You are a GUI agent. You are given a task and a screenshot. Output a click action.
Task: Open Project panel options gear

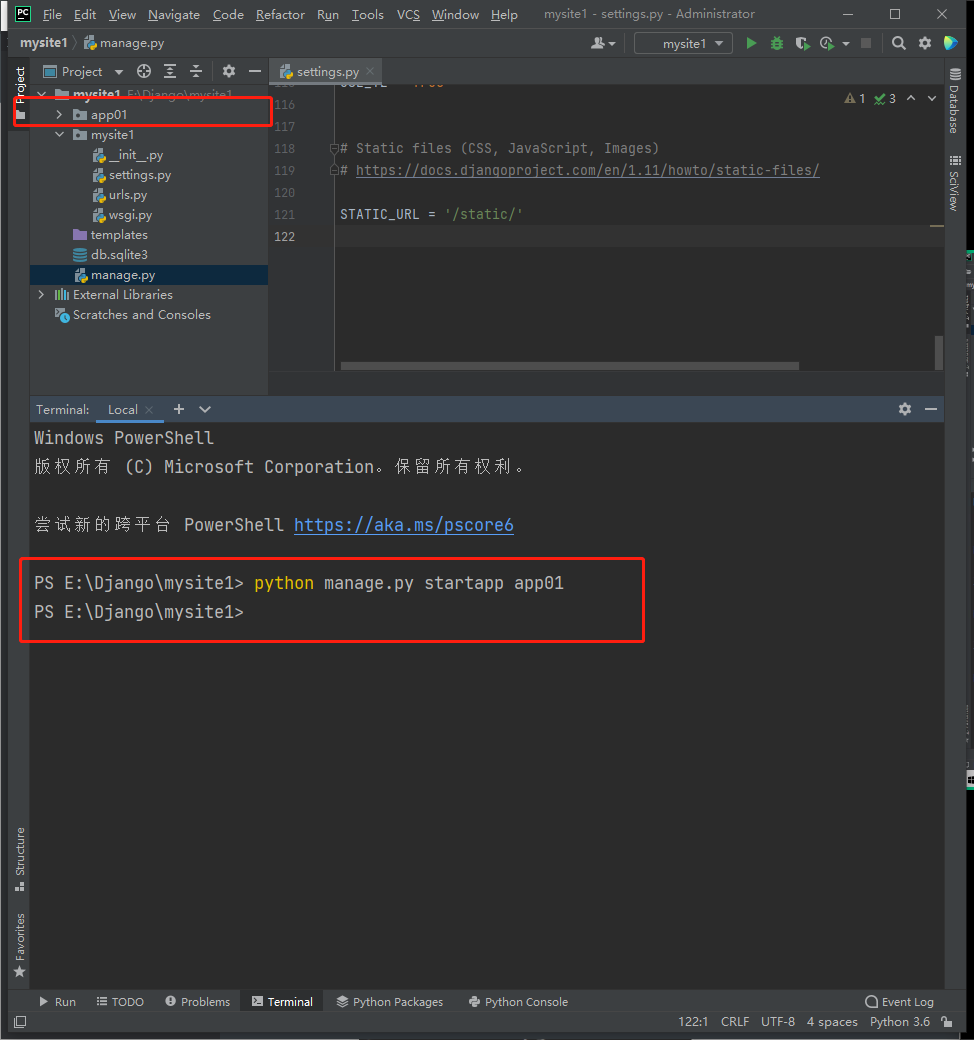click(x=229, y=72)
